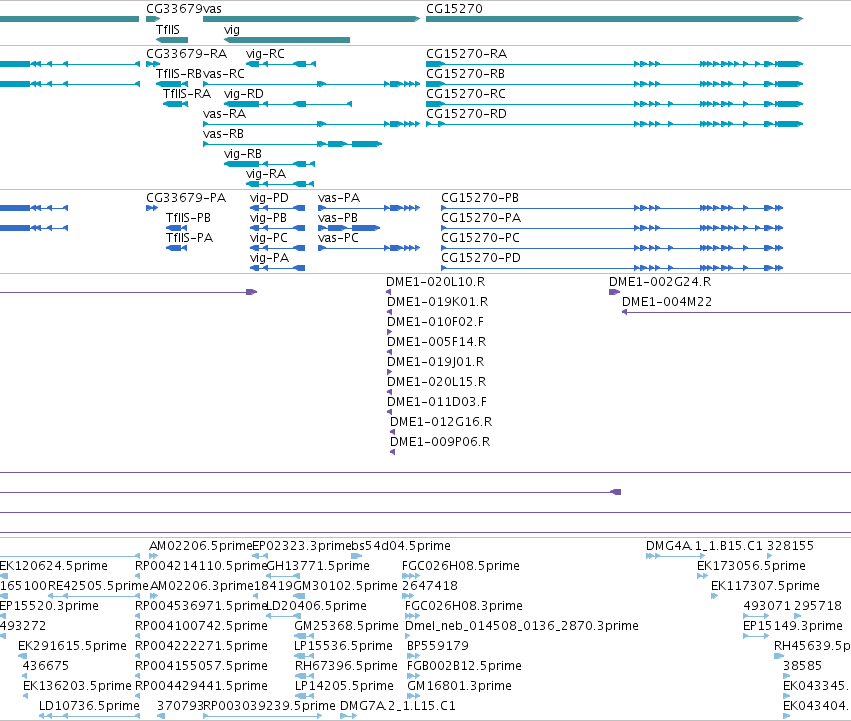Click EST EK291615.5prime label
Screen dimensions: 851x721
72,646
